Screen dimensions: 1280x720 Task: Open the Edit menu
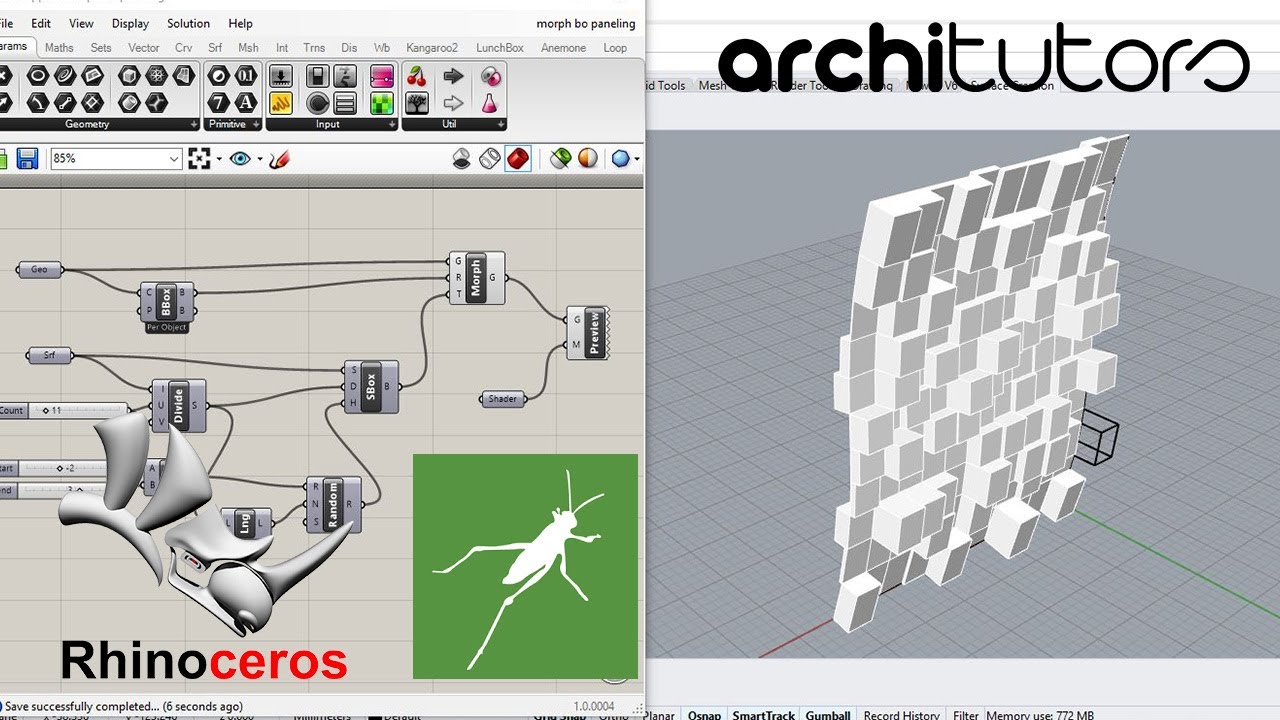click(41, 23)
